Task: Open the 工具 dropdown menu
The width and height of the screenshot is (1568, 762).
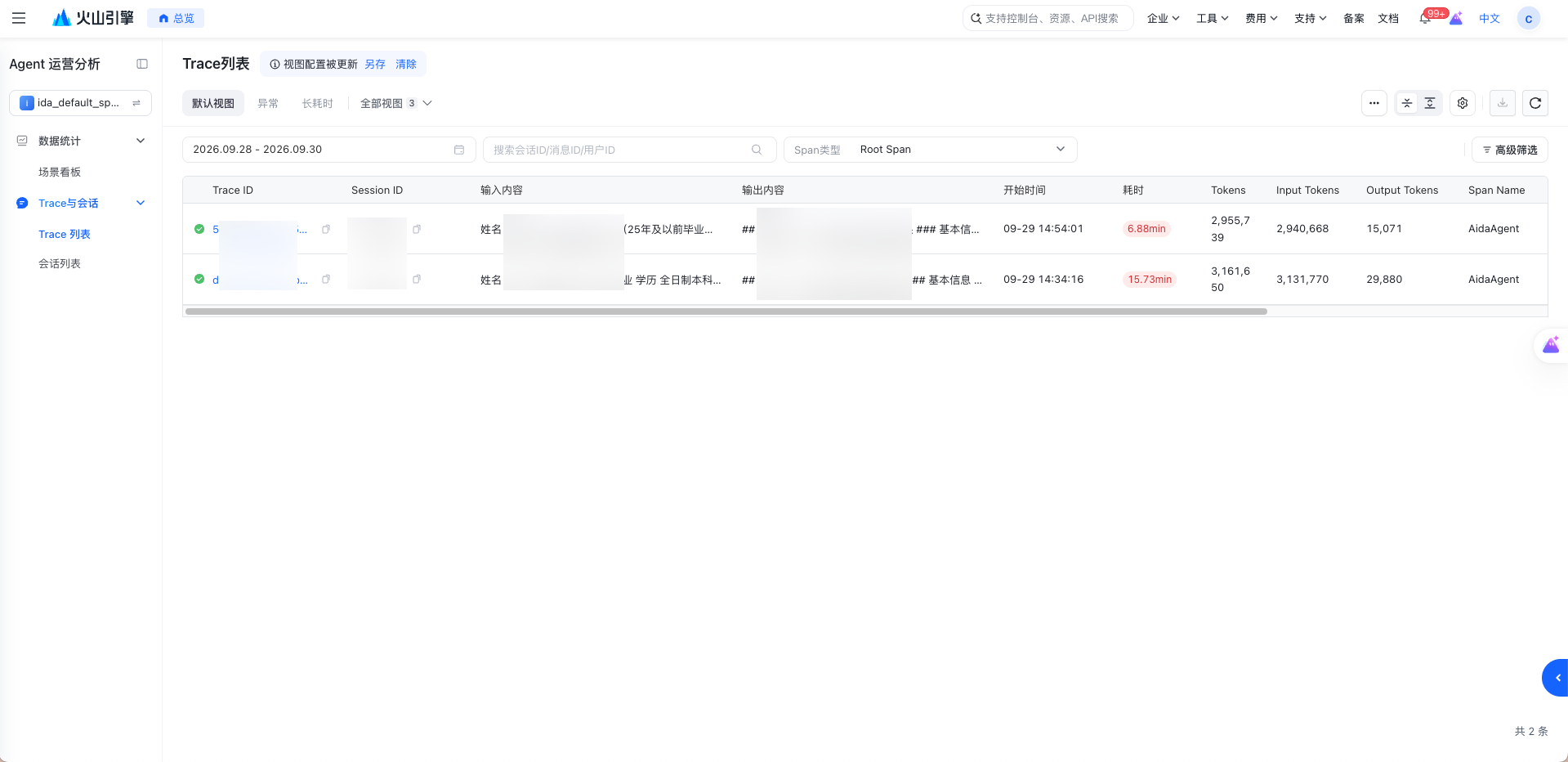Action: [1213, 18]
